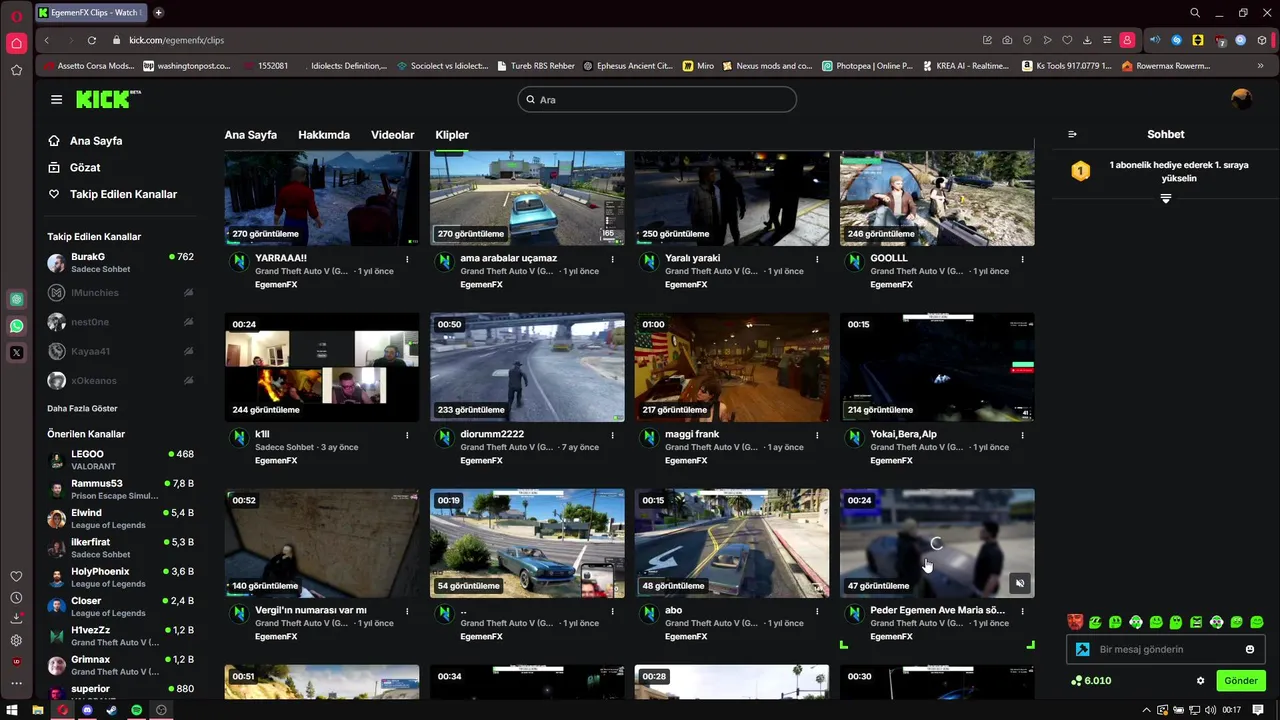
Task: Click the KICK logo
Action: 108,99
